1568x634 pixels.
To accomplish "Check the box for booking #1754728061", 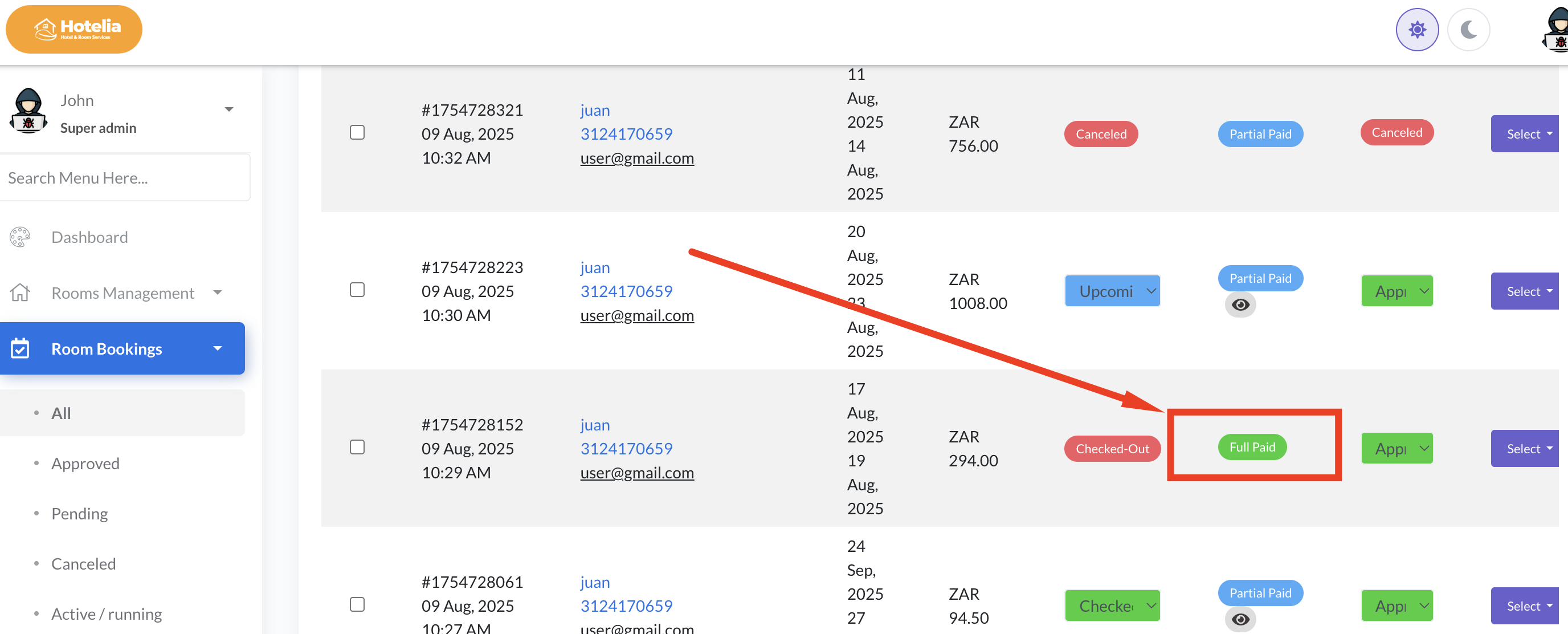I will coord(357,605).
